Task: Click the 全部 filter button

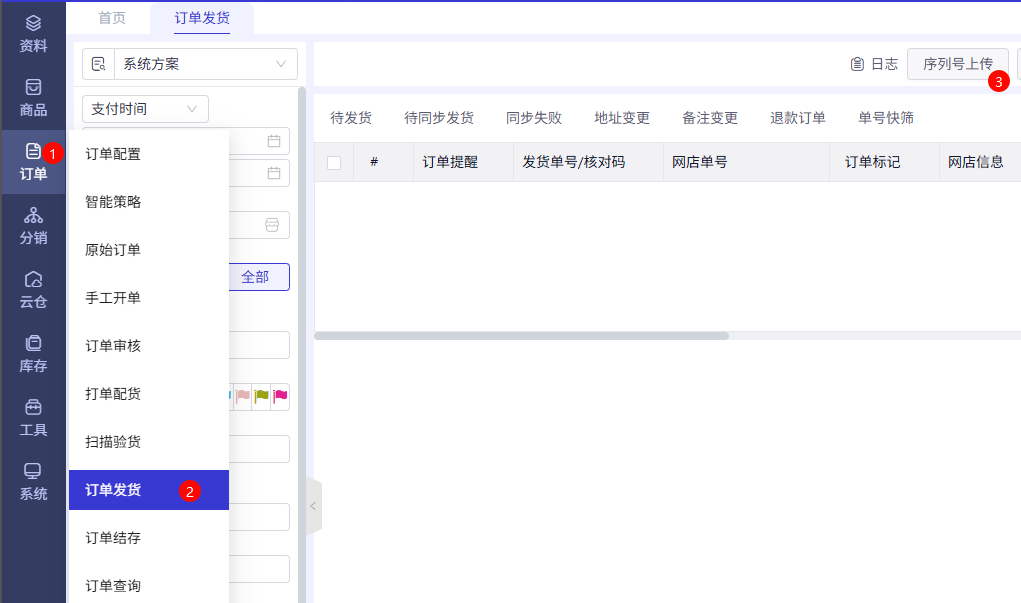Action: (x=259, y=277)
